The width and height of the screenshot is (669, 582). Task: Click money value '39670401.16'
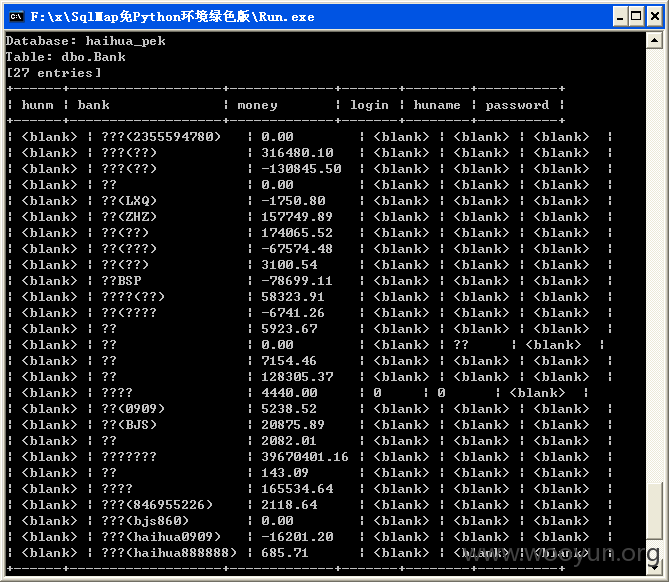[x=305, y=457]
